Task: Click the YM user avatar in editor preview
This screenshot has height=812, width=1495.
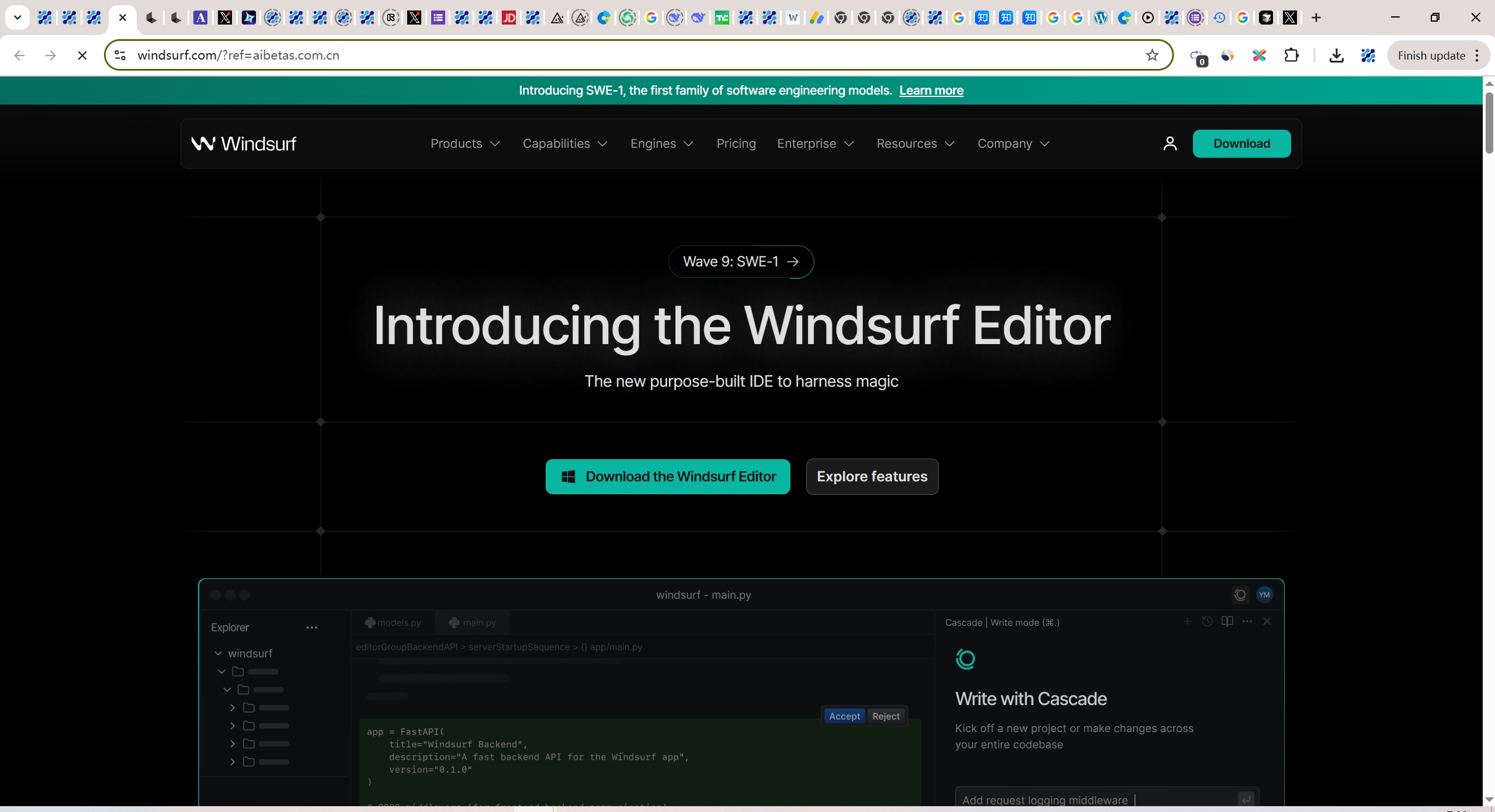Action: [1264, 595]
